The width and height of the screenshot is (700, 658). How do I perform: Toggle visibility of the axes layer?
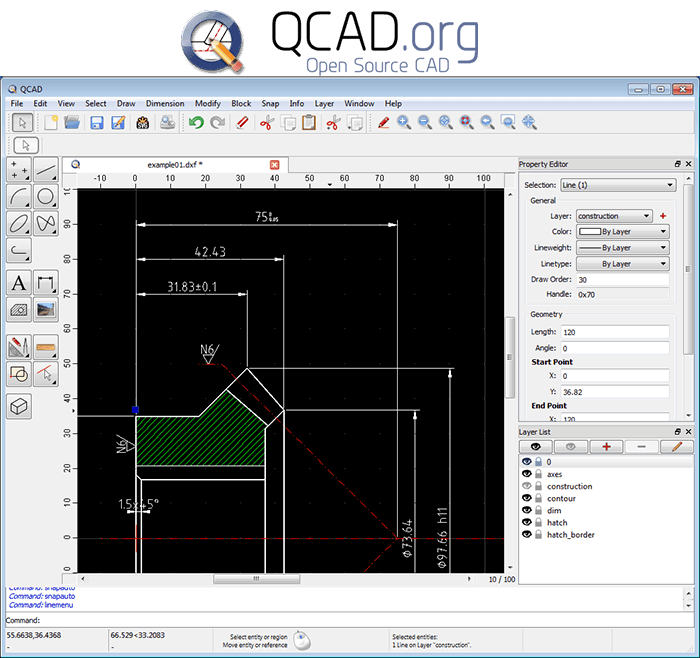[527, 474]
